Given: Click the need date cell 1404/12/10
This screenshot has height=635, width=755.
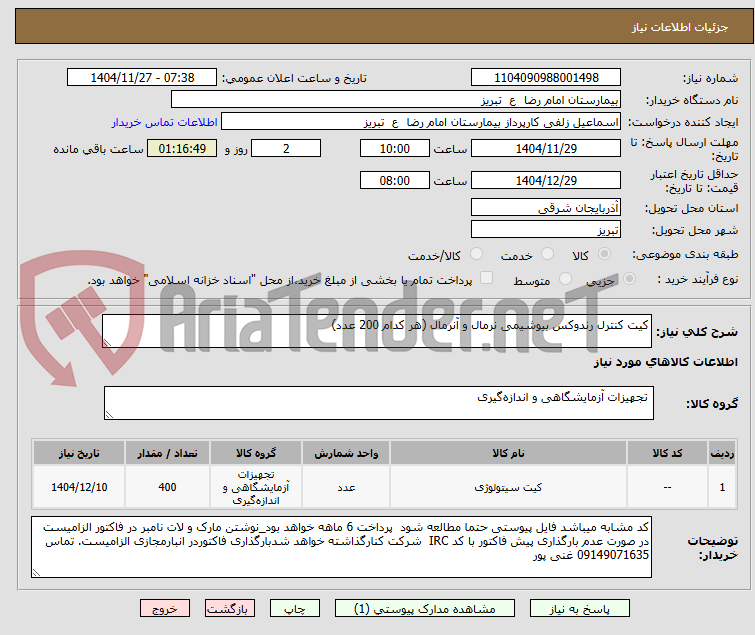Looking at the screenshot, I should point(79,487).
